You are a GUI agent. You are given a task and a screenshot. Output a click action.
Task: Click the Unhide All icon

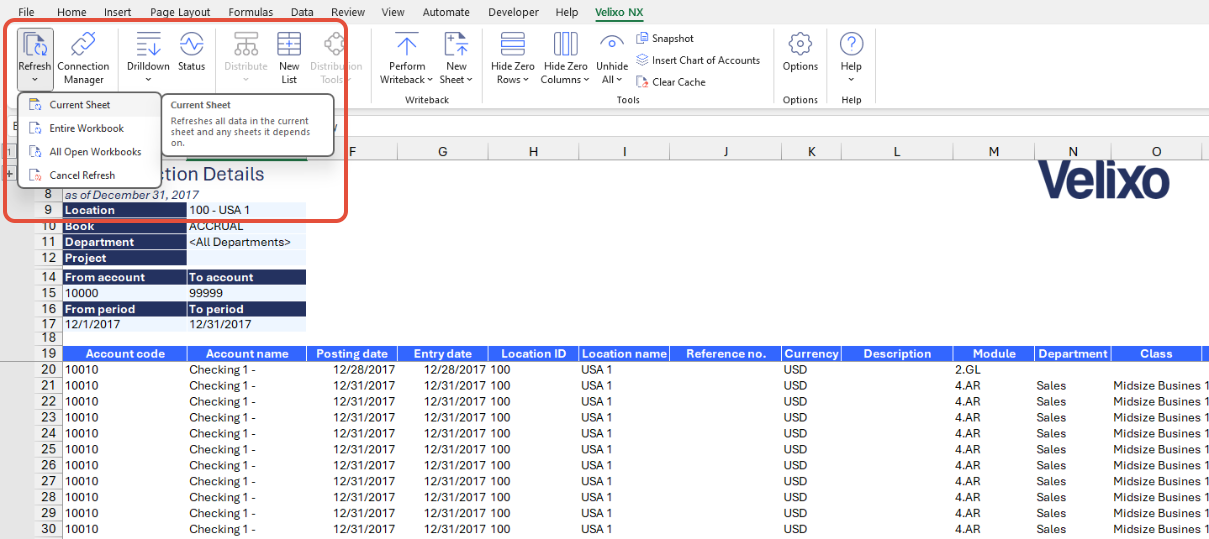[612, 44]
